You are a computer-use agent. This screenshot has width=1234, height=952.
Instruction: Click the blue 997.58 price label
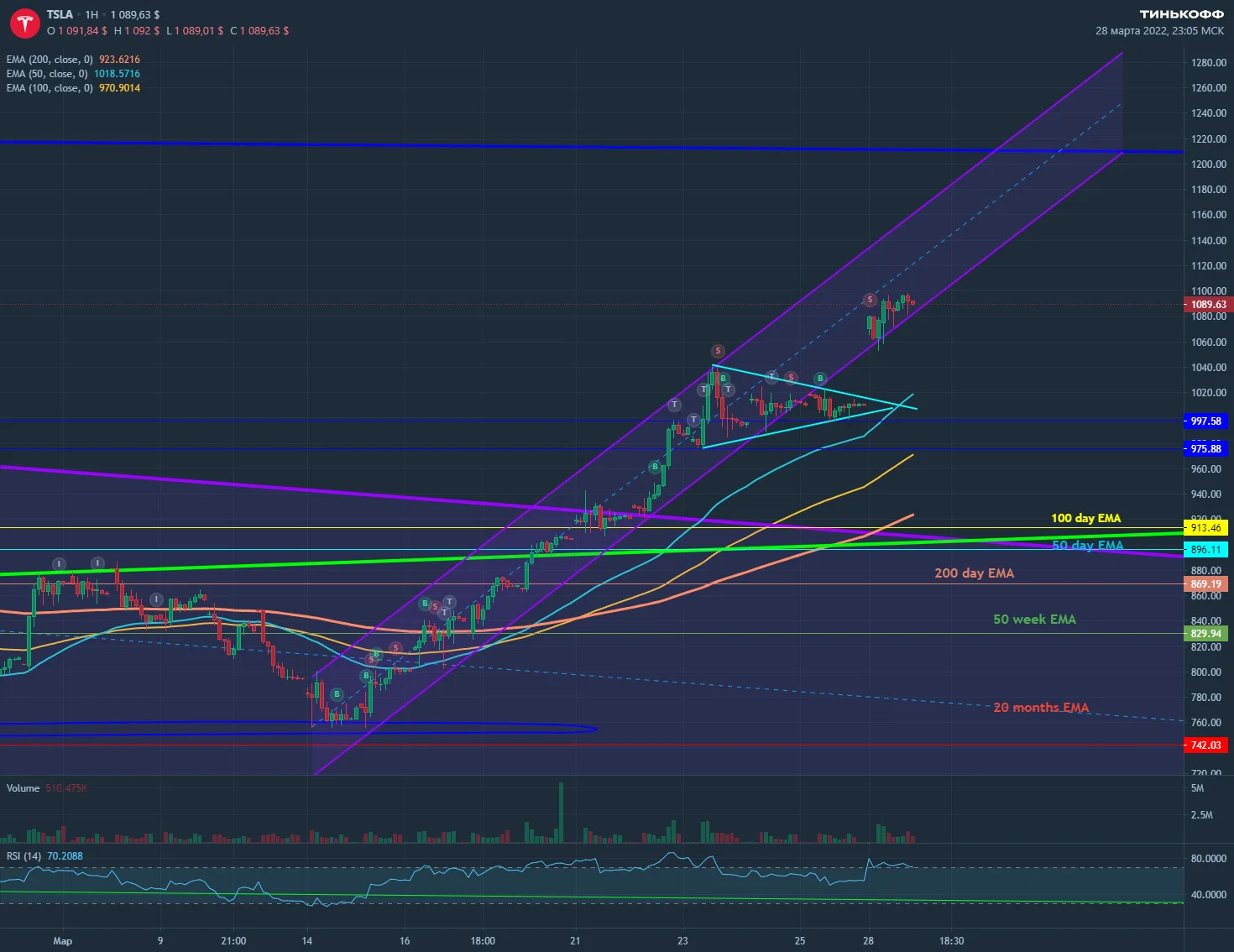[x=1206, y=421]
